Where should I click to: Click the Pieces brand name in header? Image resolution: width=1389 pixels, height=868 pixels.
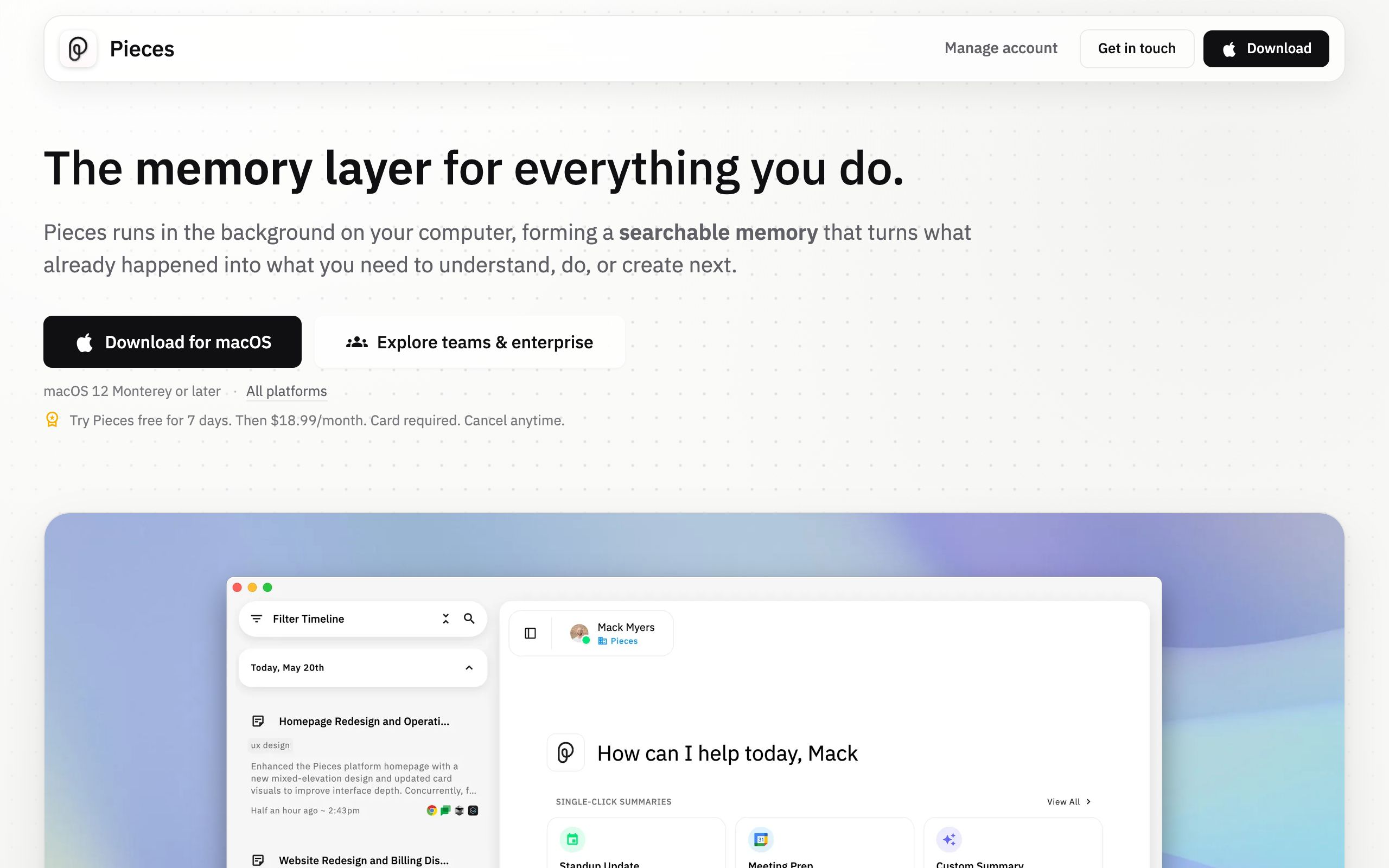(x=142, y=49)
